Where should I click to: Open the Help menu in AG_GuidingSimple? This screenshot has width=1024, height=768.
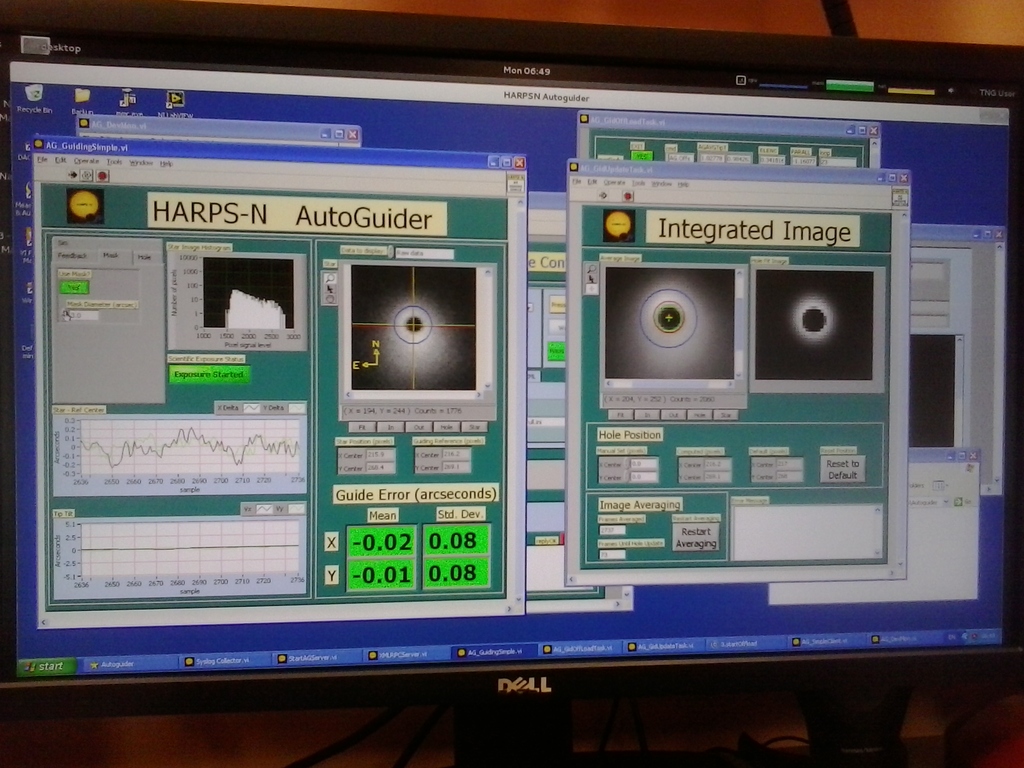[x=167, y=163]
